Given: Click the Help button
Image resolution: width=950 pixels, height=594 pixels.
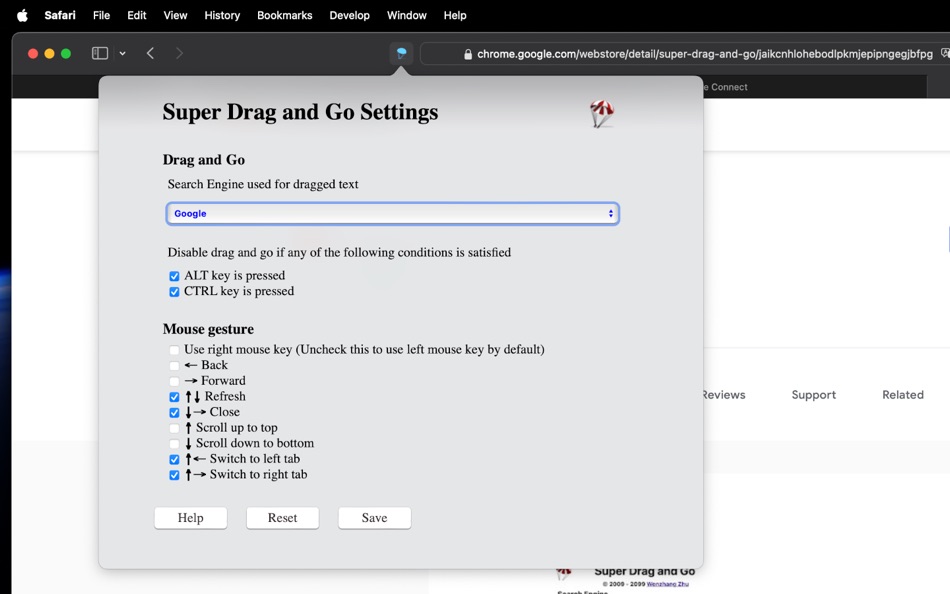Looking at the screenshot, I should [x=191, y=518].
